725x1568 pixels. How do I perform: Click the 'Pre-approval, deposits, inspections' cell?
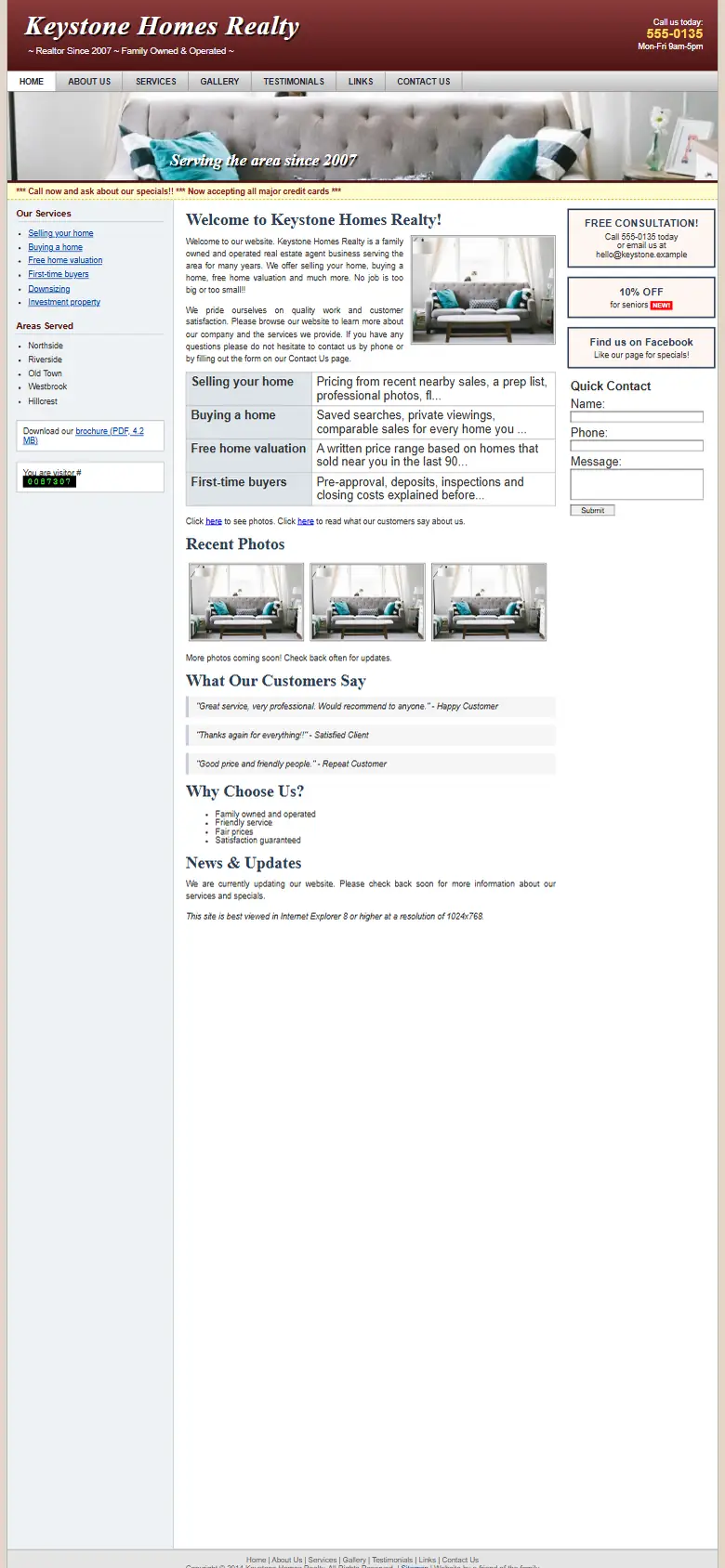coord(434,490)
